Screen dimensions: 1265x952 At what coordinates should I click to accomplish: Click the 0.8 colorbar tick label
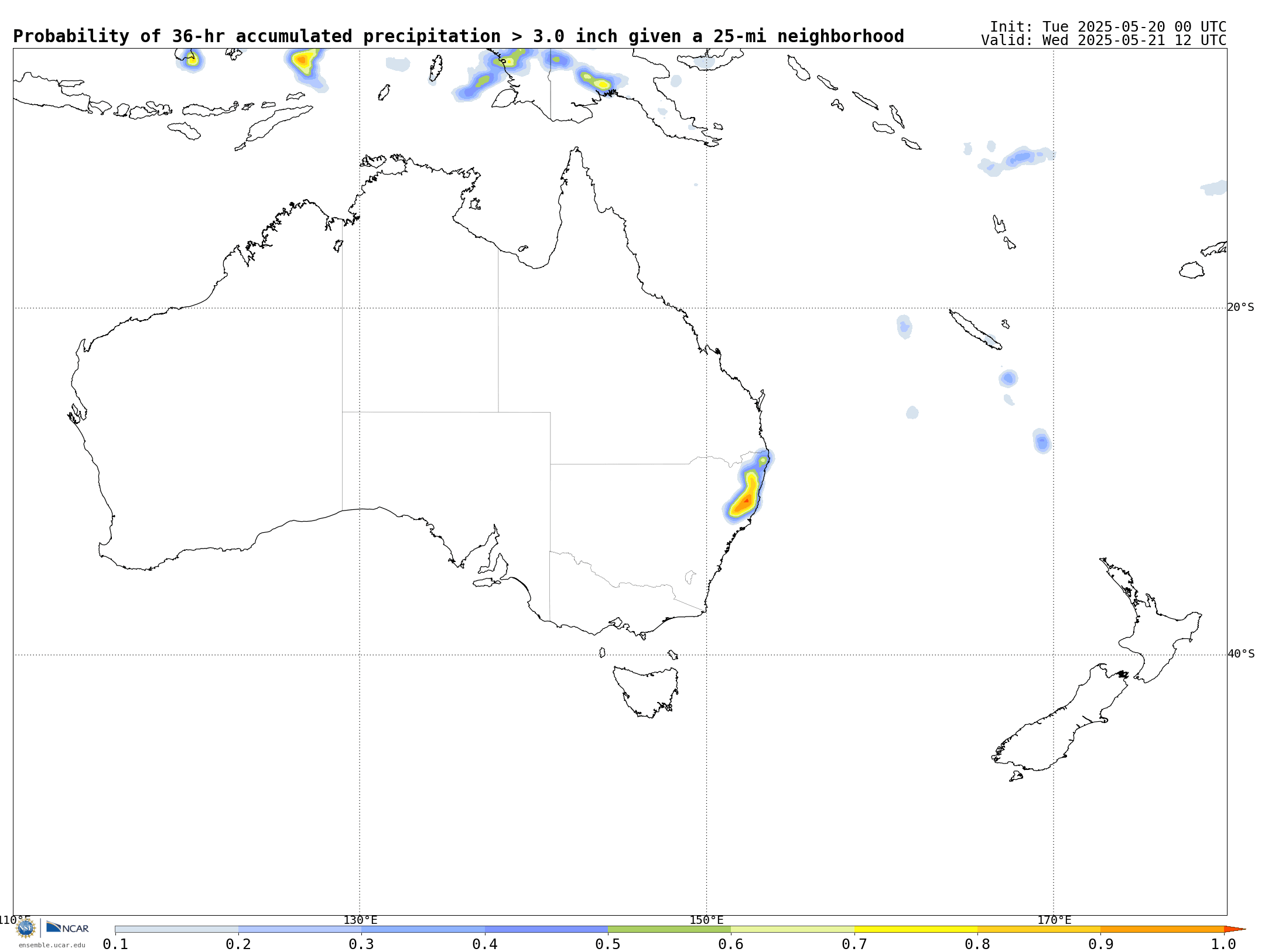click(x=977, y=944)
